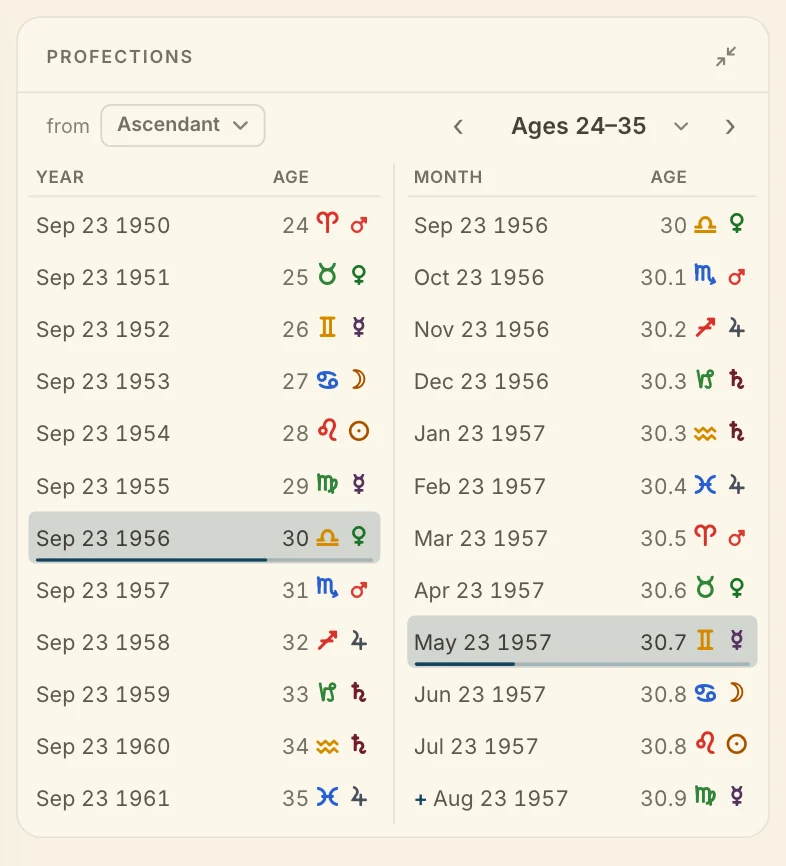Click progress bar under May 23 1957
This screenshot has height=866, width=786.
click(x=582, y=664)
